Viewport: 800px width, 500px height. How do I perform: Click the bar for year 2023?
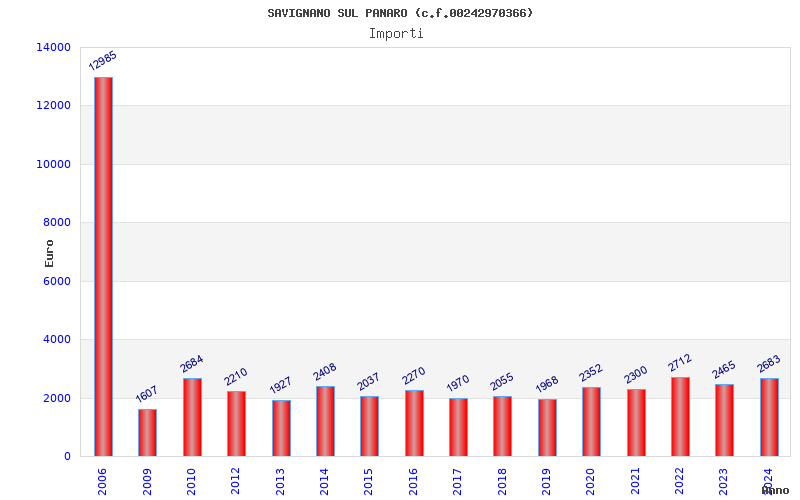tap(724, 420)
